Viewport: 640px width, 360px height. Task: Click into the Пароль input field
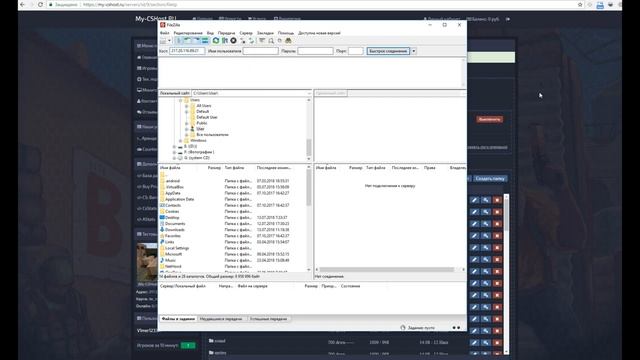pos(315,51)
